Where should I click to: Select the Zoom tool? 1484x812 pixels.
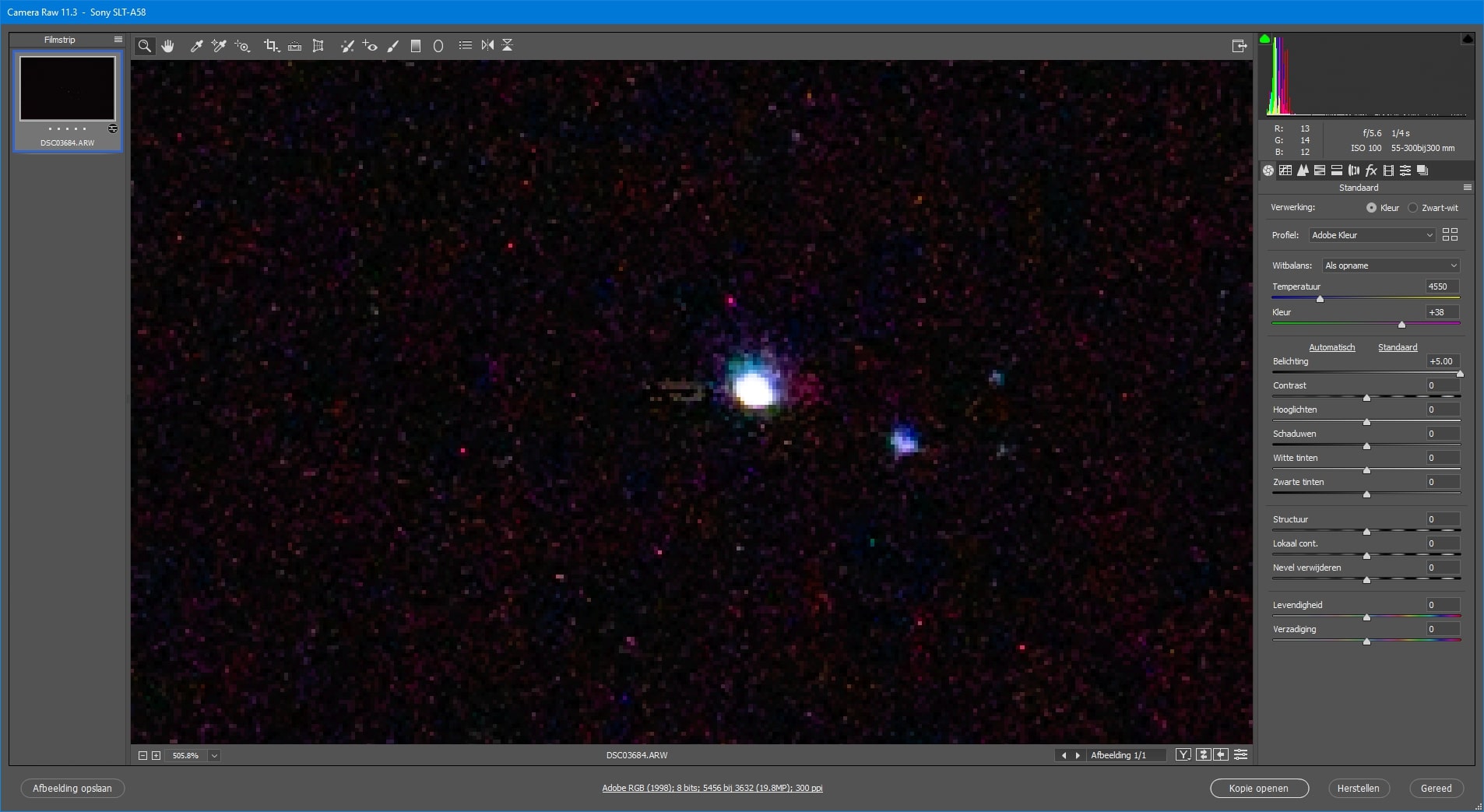(x=144, y=46)
